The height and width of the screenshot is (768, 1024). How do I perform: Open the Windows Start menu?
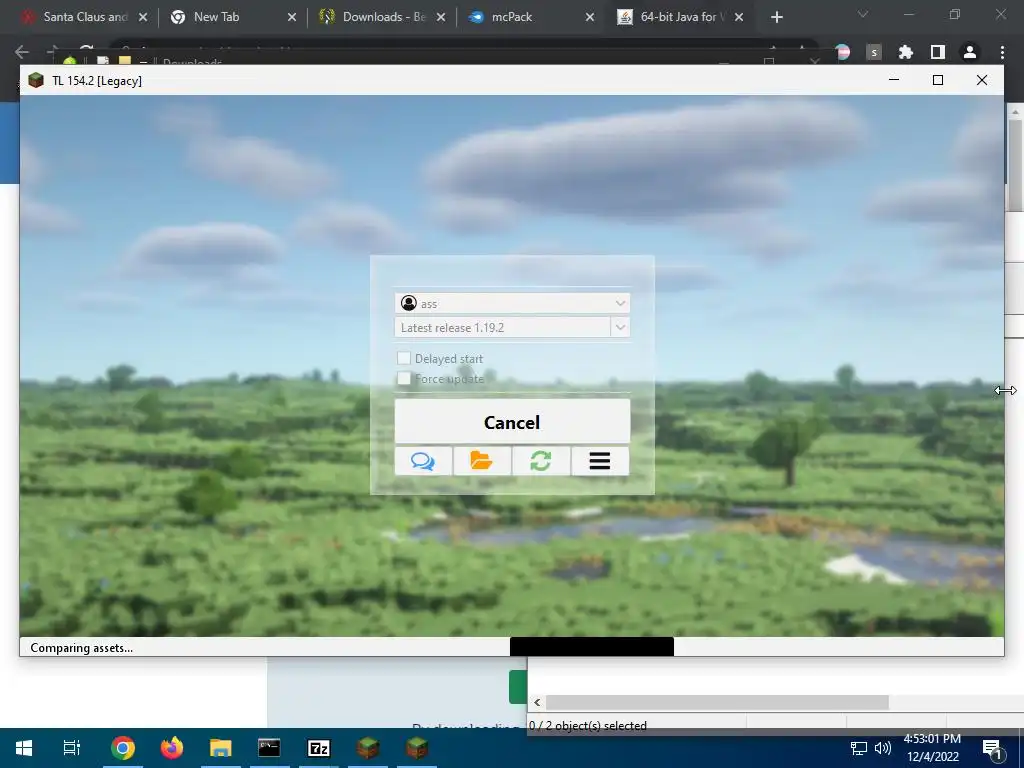[24, 748]
